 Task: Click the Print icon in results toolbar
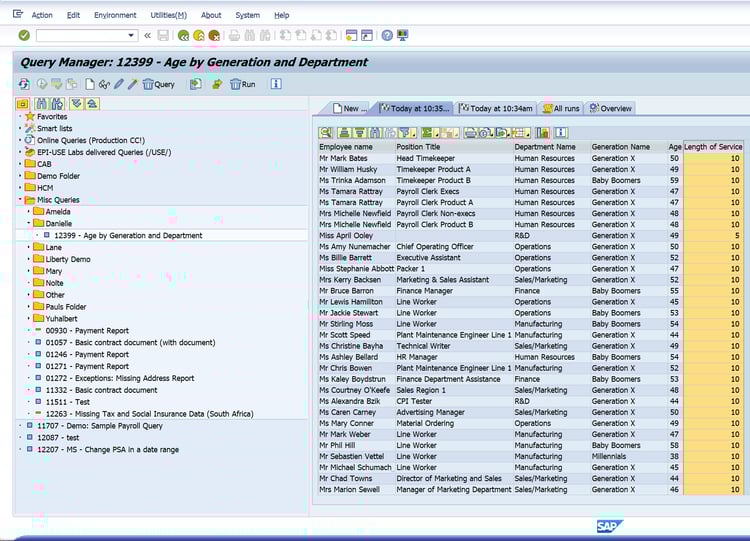pos(470,132)
